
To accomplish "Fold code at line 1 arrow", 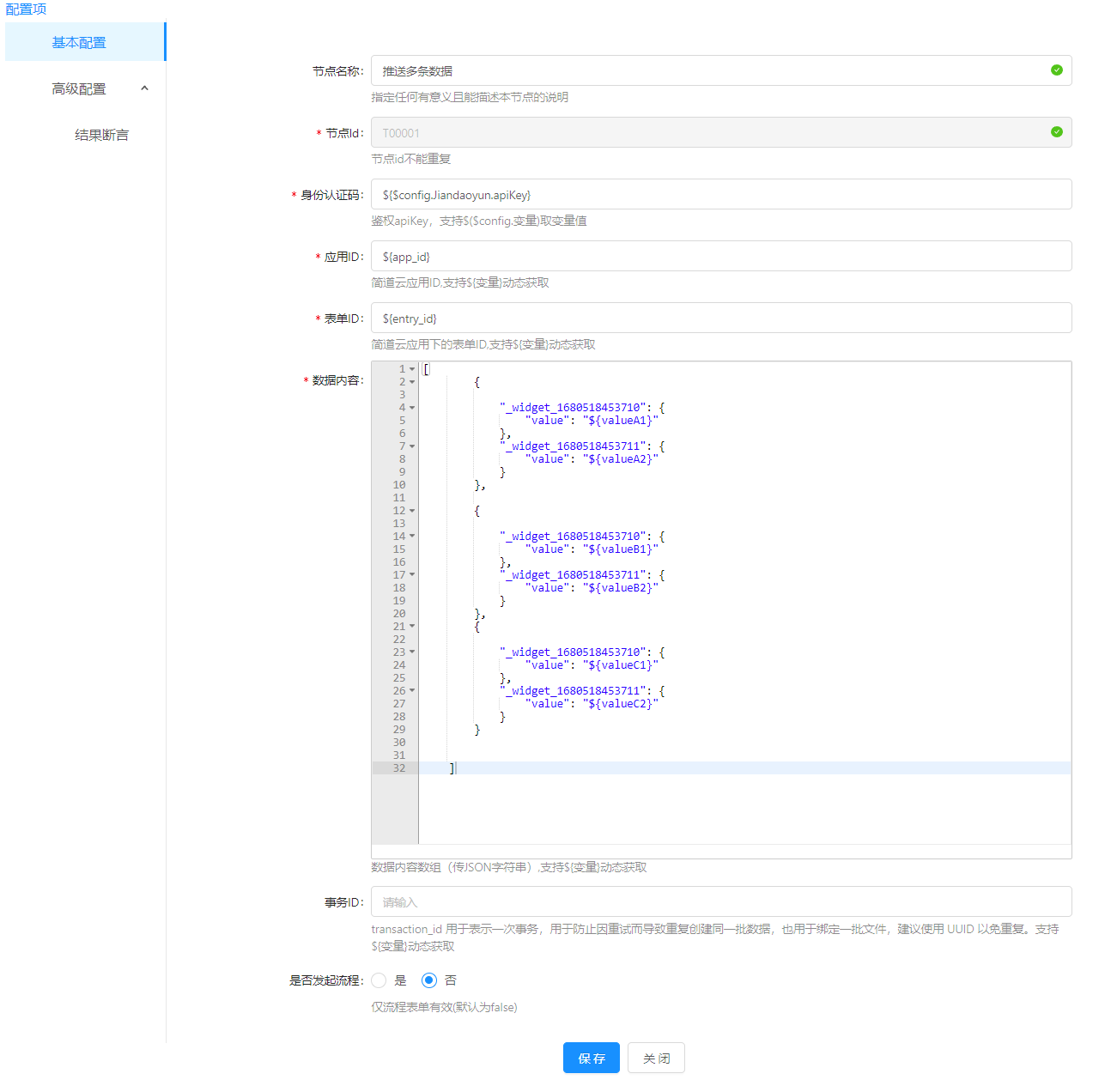I will tap(412, 369).
